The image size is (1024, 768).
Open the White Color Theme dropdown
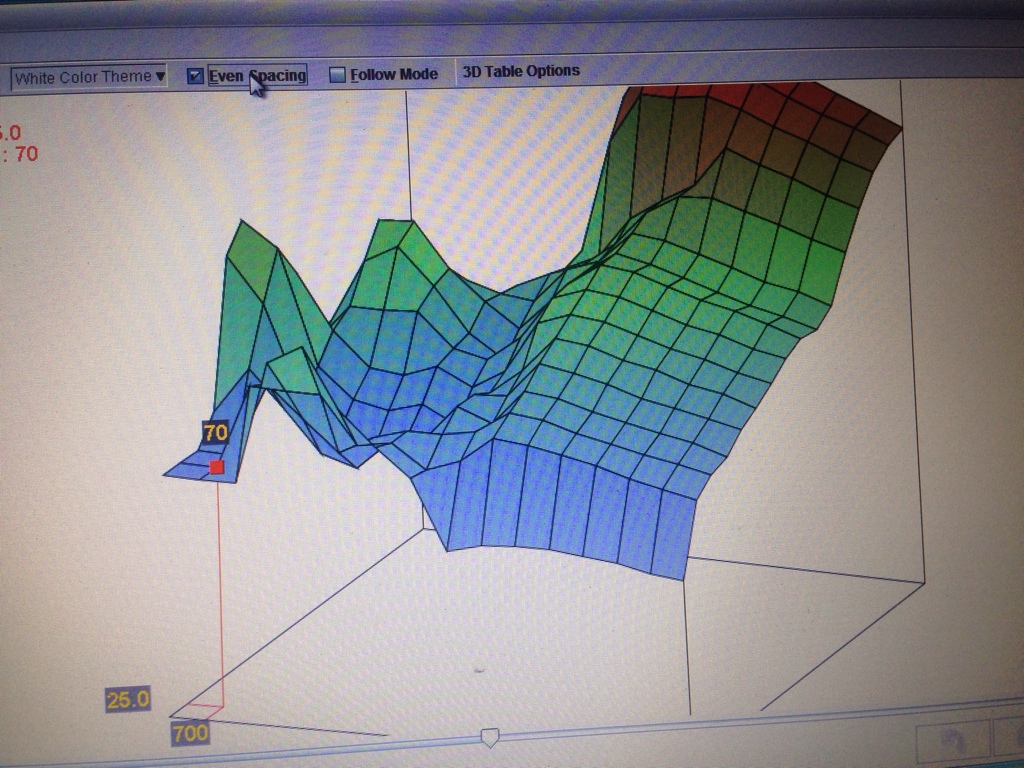89,78
